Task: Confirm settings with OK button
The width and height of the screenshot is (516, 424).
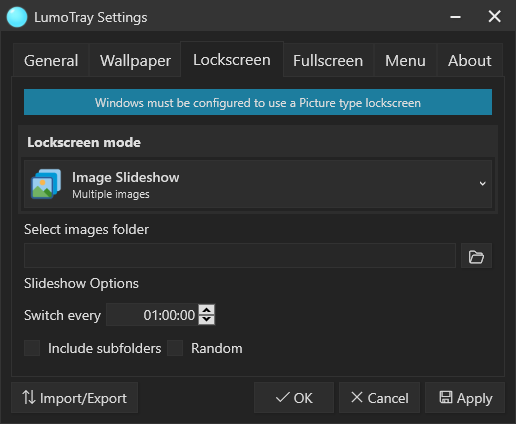Action: pos(294,398)
